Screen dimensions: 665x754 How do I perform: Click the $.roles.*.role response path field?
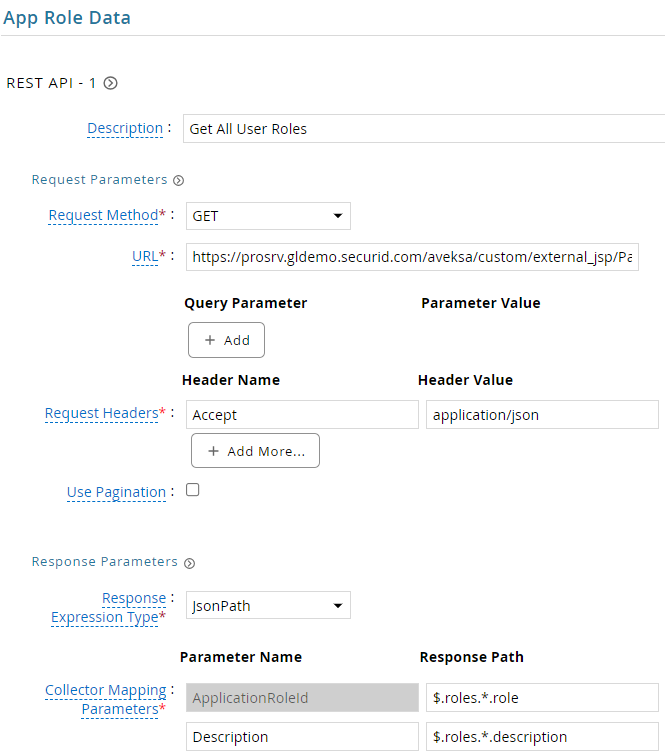pos(542,697)
